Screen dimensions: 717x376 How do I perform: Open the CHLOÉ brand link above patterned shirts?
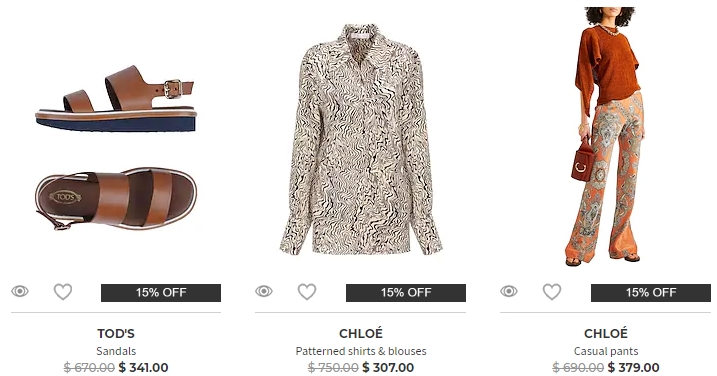361,333
